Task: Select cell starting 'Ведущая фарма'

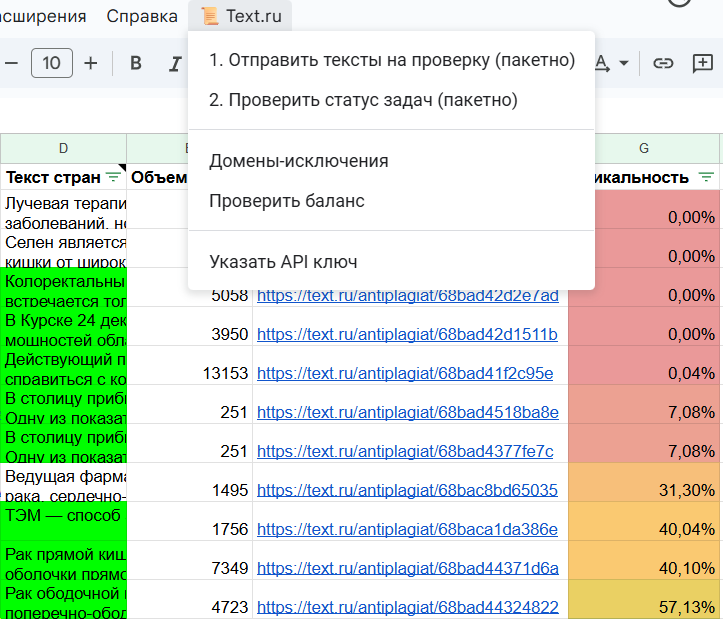Action: click(64, 482)
